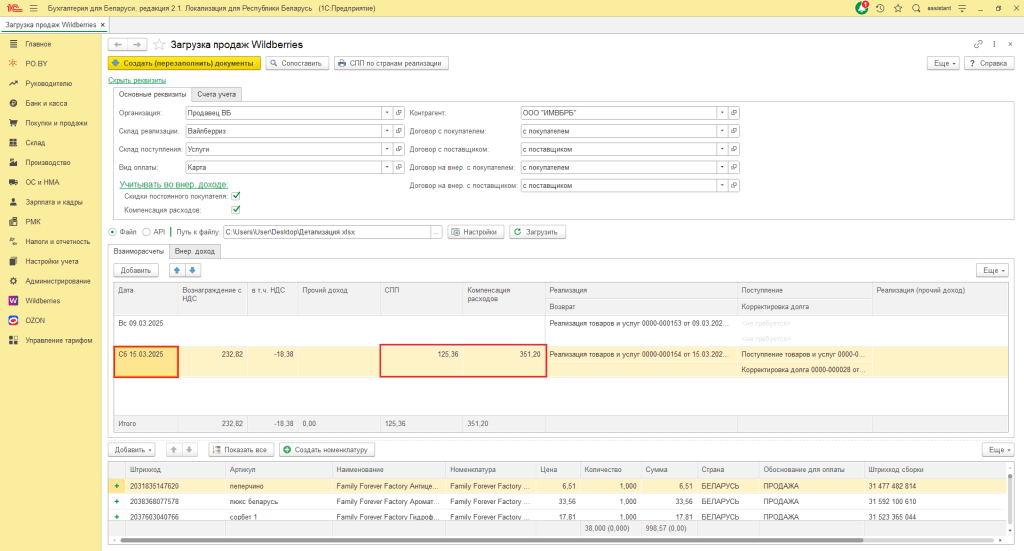The height and width of the screenshot is (551, 1024).
Task: Open OZON section in sidebar
Action: [35, 321]
